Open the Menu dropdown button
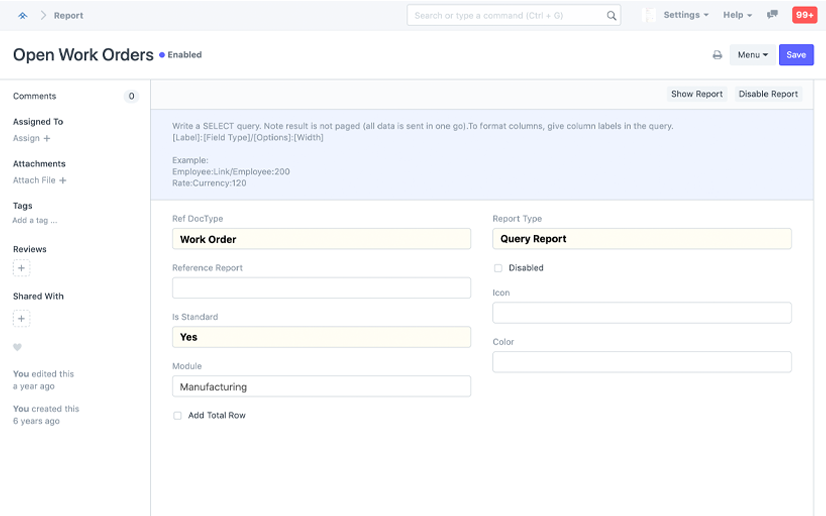 [x=752, y=55]
